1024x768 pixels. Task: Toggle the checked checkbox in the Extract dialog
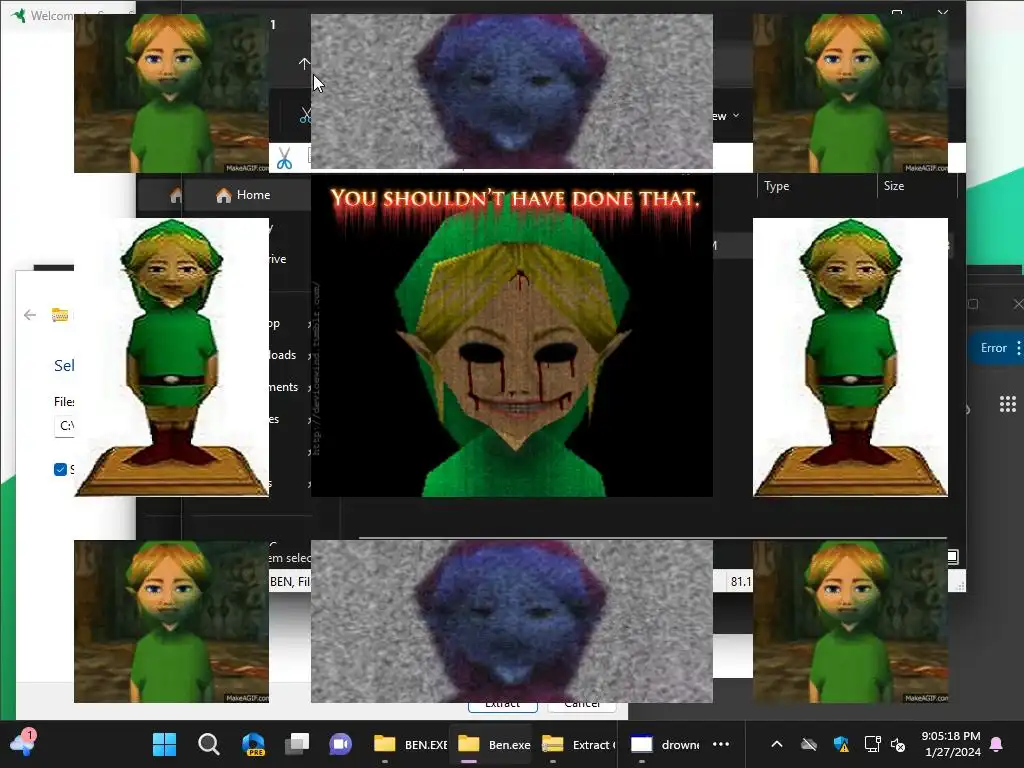tap(60, 470)
